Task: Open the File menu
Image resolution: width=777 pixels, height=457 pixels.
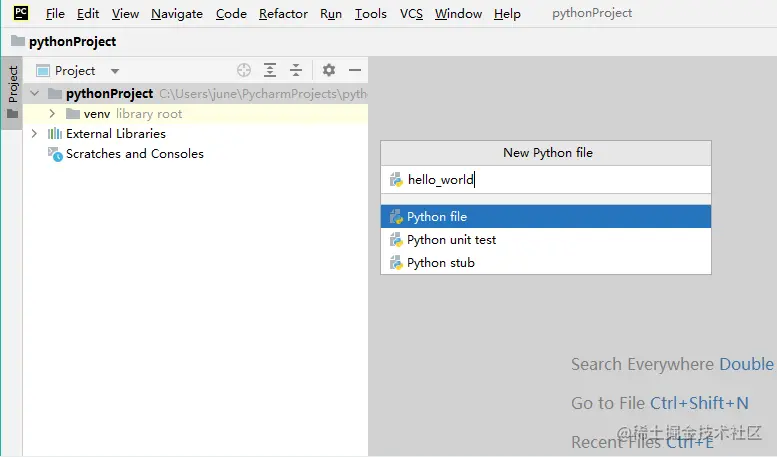Action: pyautogui.click(x=55, y=14)
